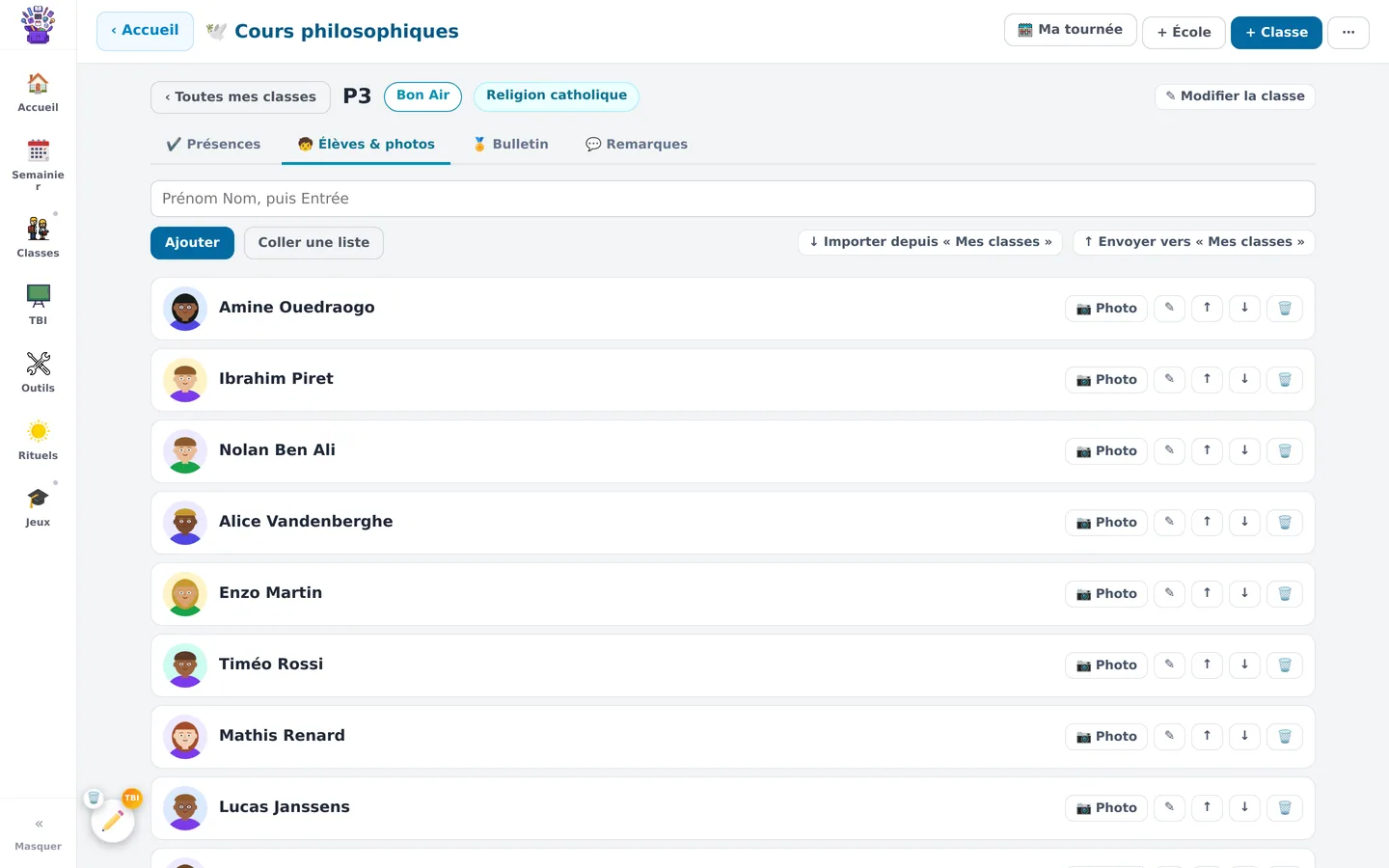Move Alice Vandenberghe down
Screen dimensions: 1389x868
1244,523
